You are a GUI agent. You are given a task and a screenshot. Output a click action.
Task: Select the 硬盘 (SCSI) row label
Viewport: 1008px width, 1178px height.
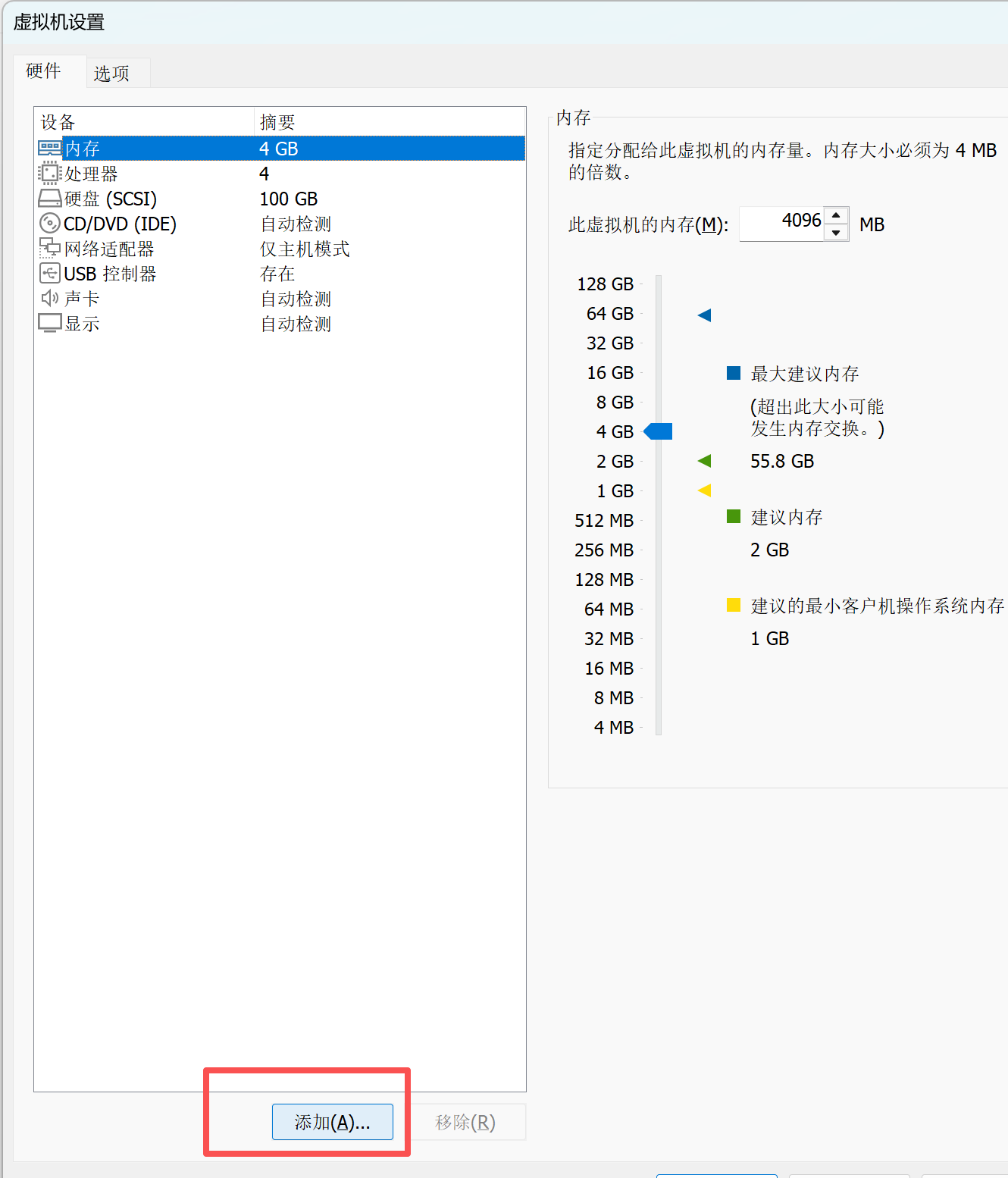(x=111, y=199)
